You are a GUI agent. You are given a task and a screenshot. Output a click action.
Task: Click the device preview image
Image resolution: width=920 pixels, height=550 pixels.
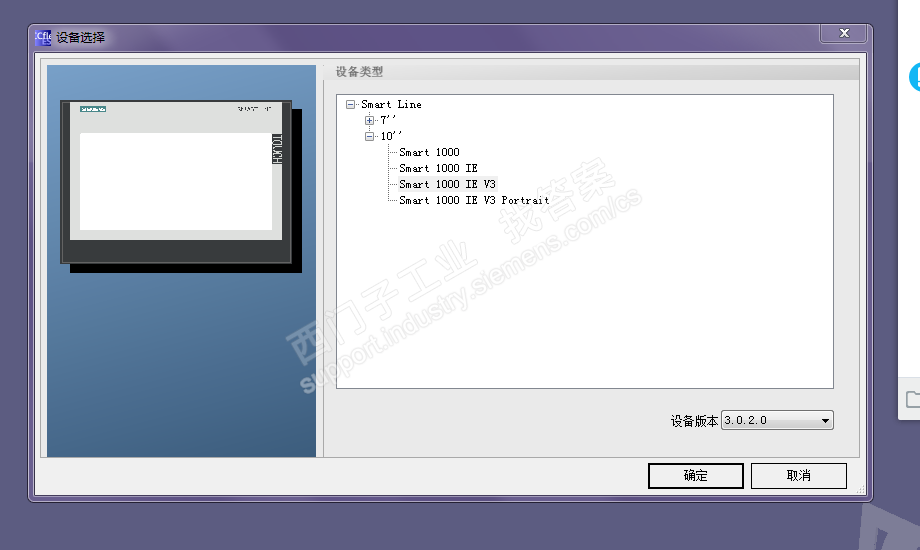[x=181, y=186]
